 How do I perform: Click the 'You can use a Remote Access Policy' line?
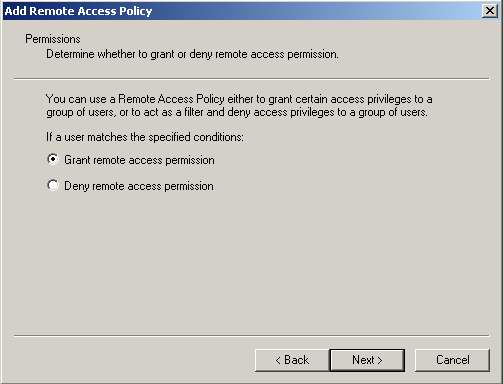(x=239, y=99)
